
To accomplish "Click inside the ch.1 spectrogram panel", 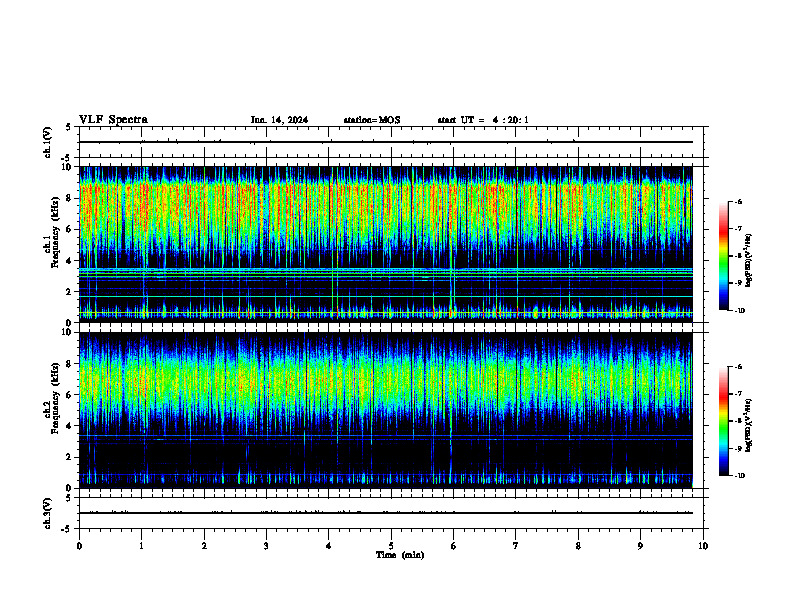I will (386, 244).
